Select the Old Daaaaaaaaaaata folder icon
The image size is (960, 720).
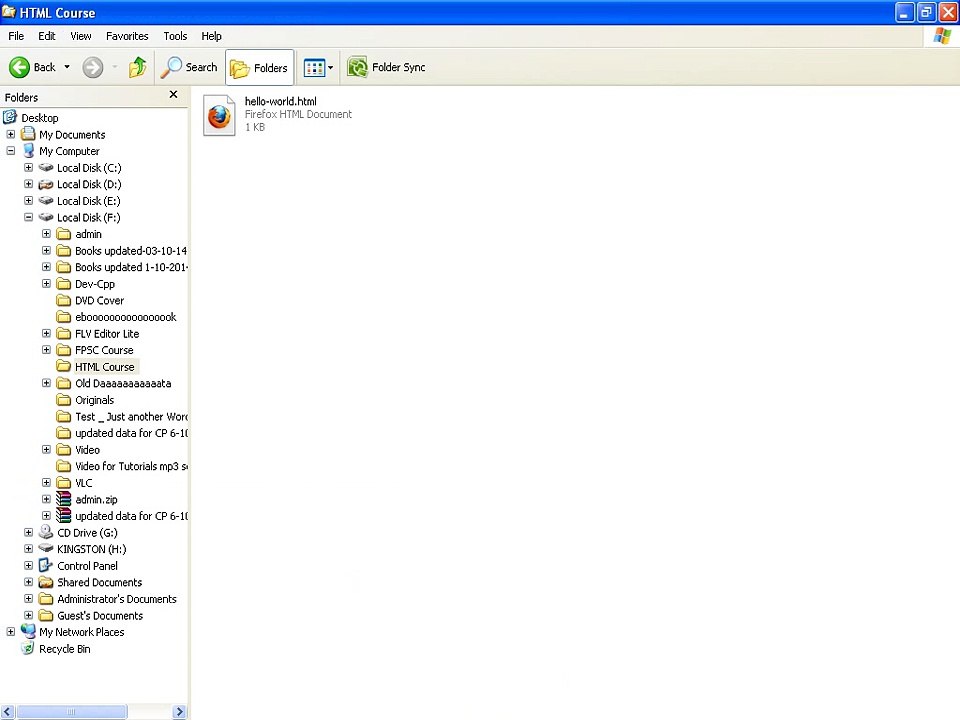click(x=64, y=383)
